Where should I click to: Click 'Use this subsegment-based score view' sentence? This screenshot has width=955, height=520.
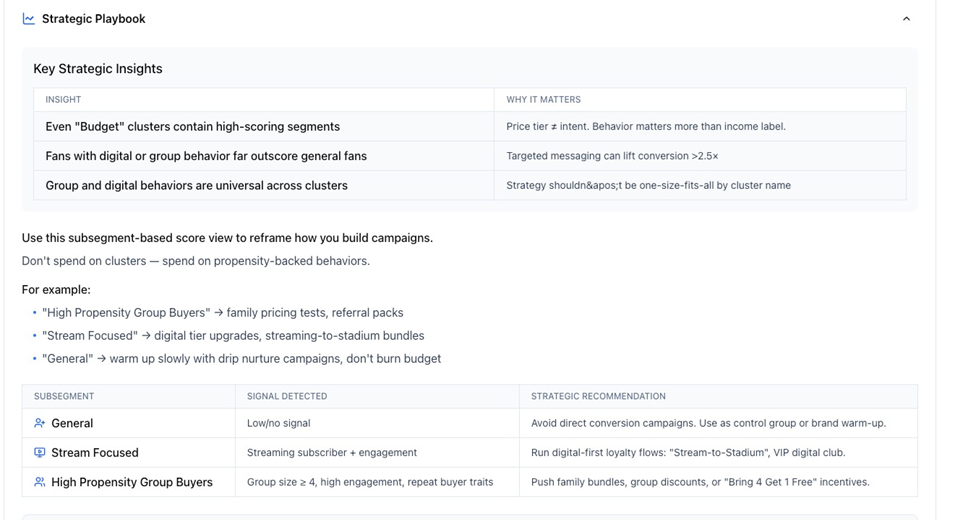point(227,238)
